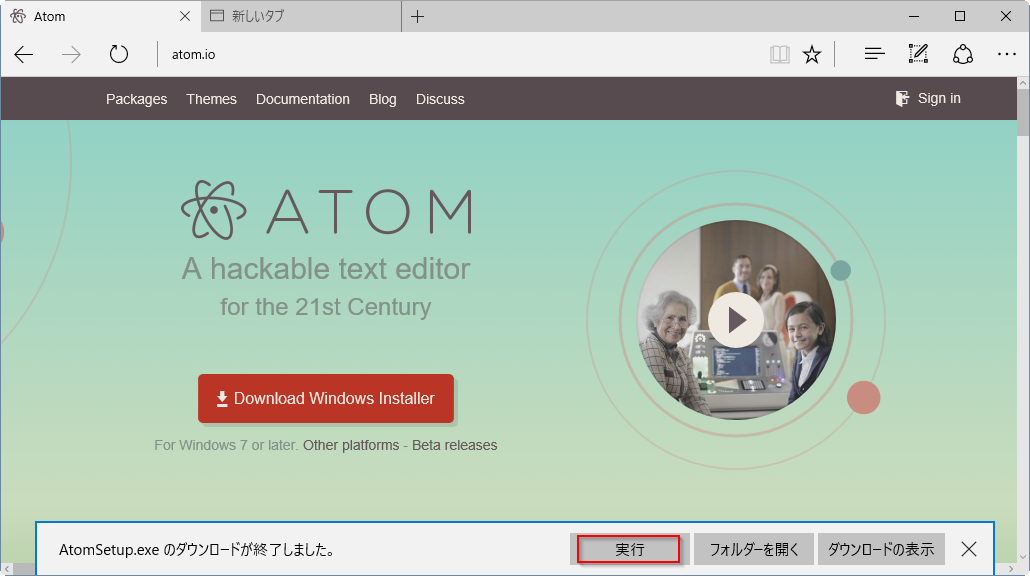Run the download with 実行 button

[x=629, y=549]
